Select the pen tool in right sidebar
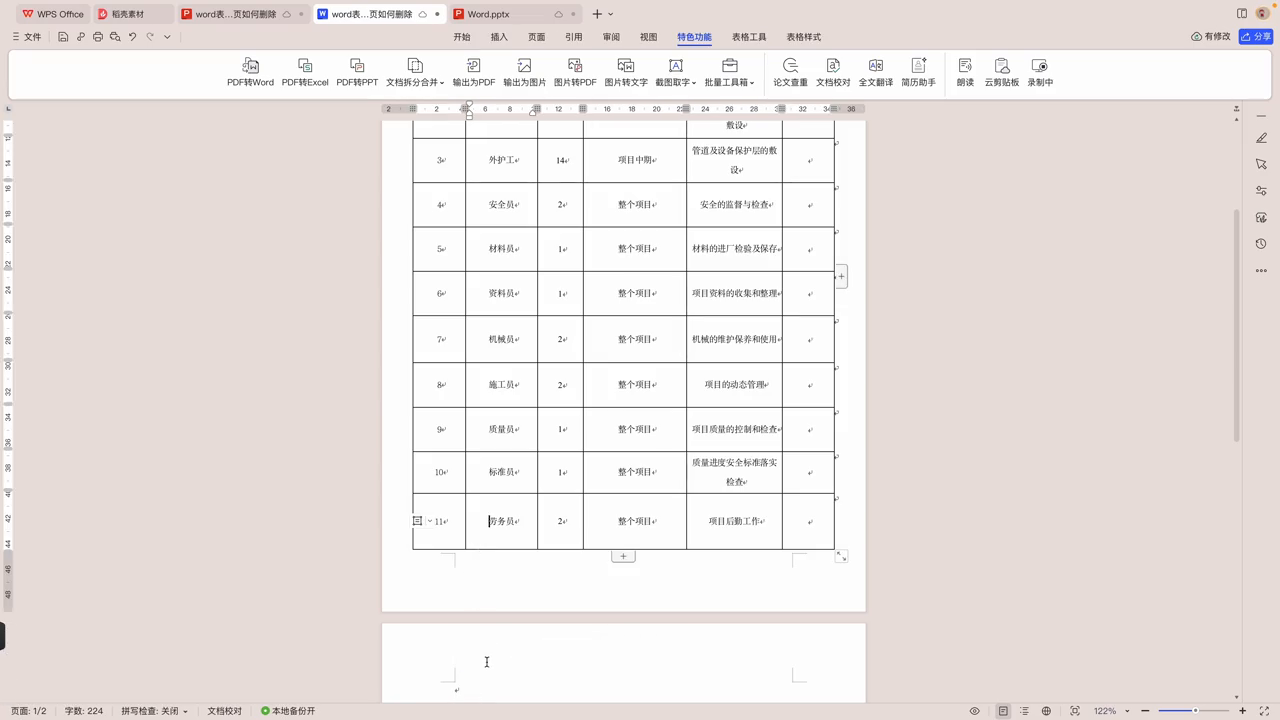Screen dimensions: 1280x720 tap(1261, 138)
